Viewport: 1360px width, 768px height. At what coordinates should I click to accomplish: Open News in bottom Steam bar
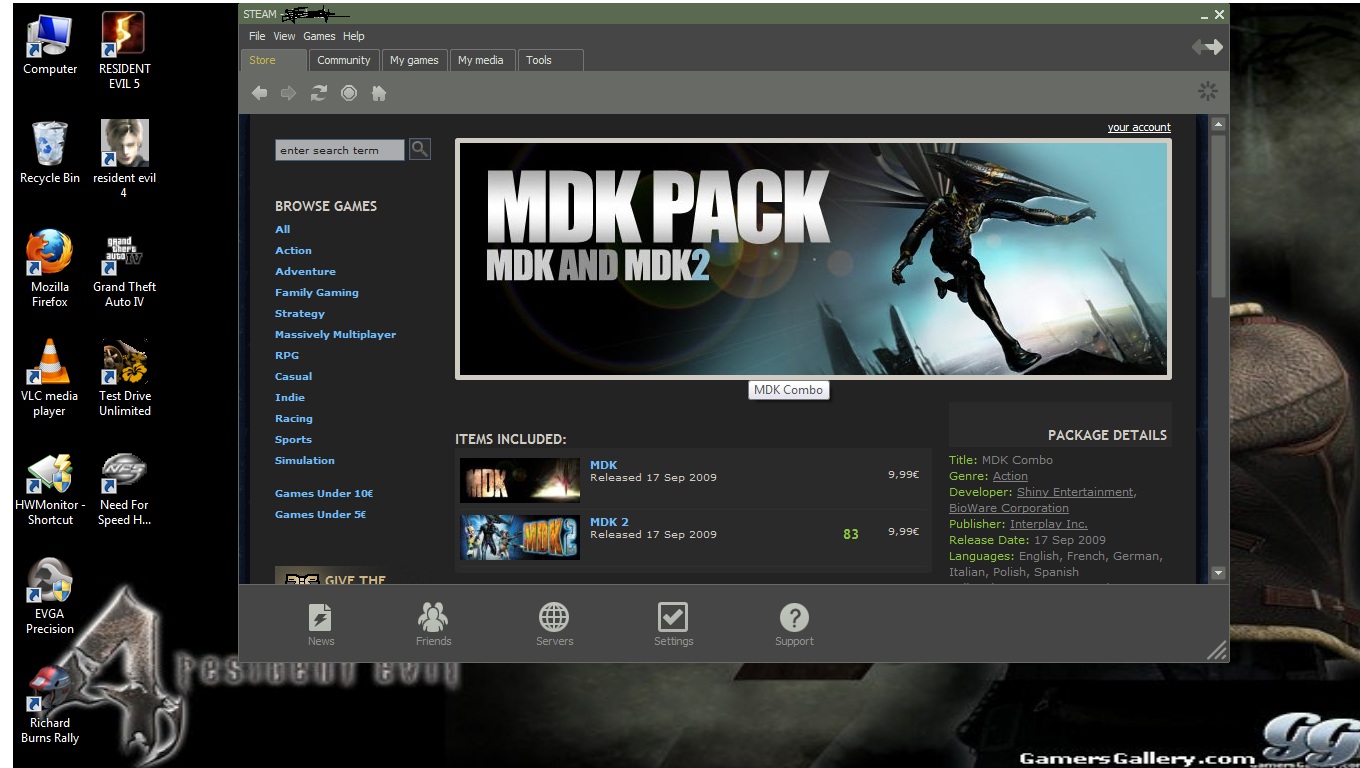click(x=321, y=625)
